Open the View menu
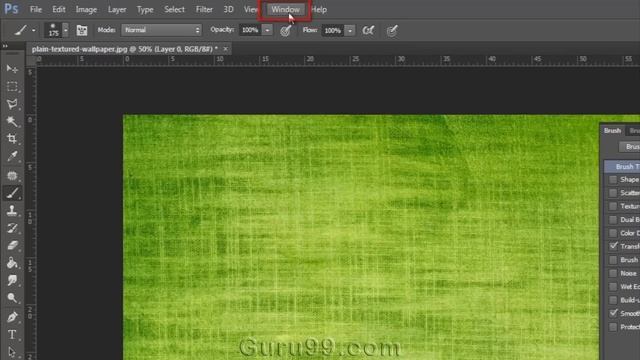The image size is (640, 360). coord(251,9)
